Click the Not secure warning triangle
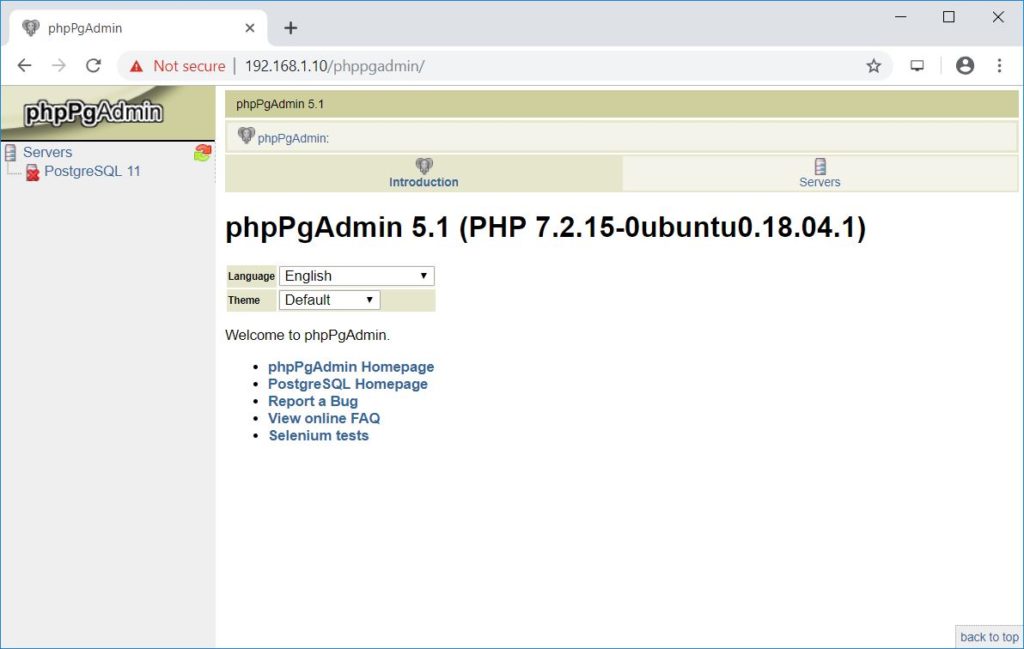Screen dimensions: 1024x649 point(136,66)
